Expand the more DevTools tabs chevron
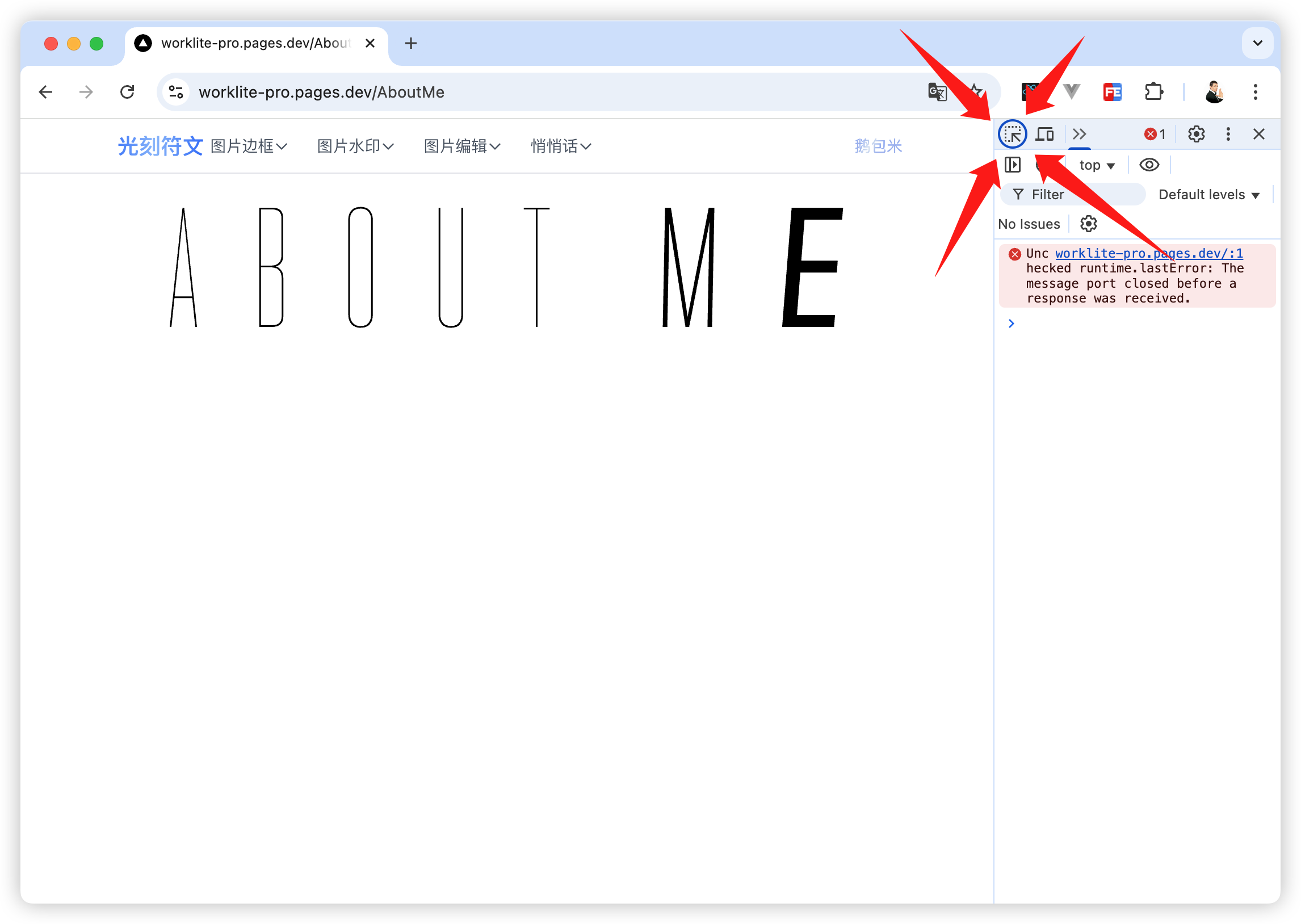 pyautogui.click(x=1078, y=135)
